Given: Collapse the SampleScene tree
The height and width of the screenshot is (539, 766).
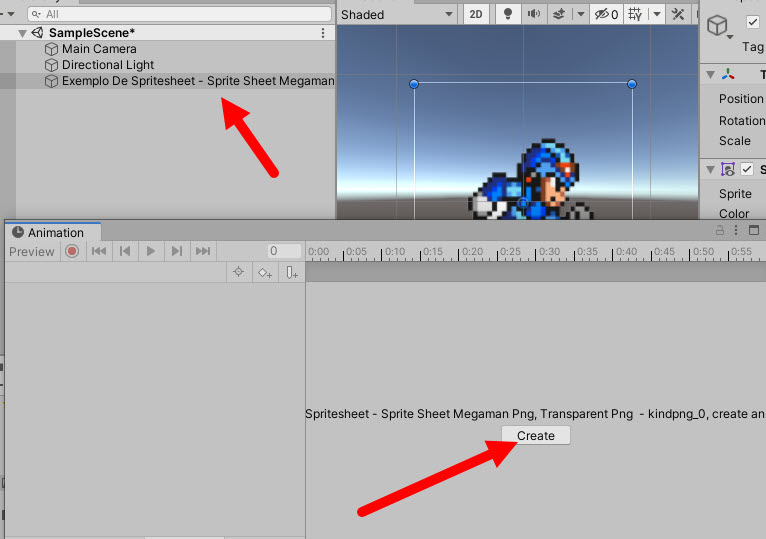Looking at the screenshot, I should click(22, 33).
